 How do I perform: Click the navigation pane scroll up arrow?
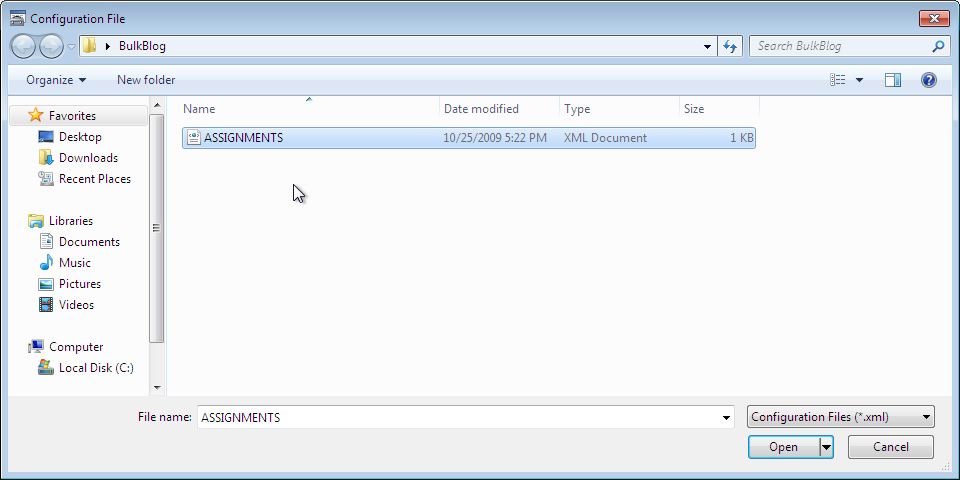(x=157, y=105)
